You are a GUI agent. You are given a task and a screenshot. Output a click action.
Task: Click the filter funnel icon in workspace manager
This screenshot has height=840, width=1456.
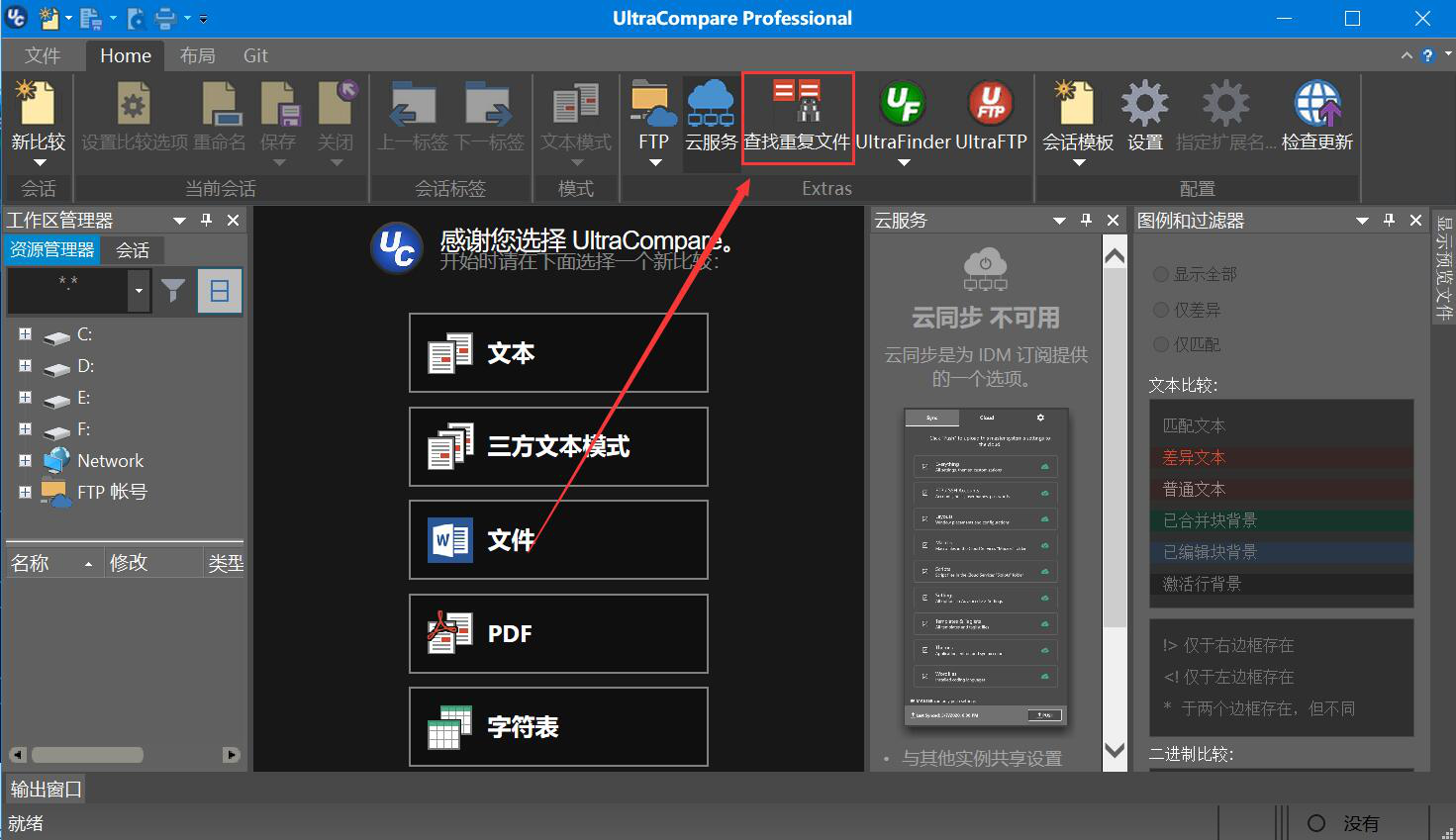coord(173,290)
